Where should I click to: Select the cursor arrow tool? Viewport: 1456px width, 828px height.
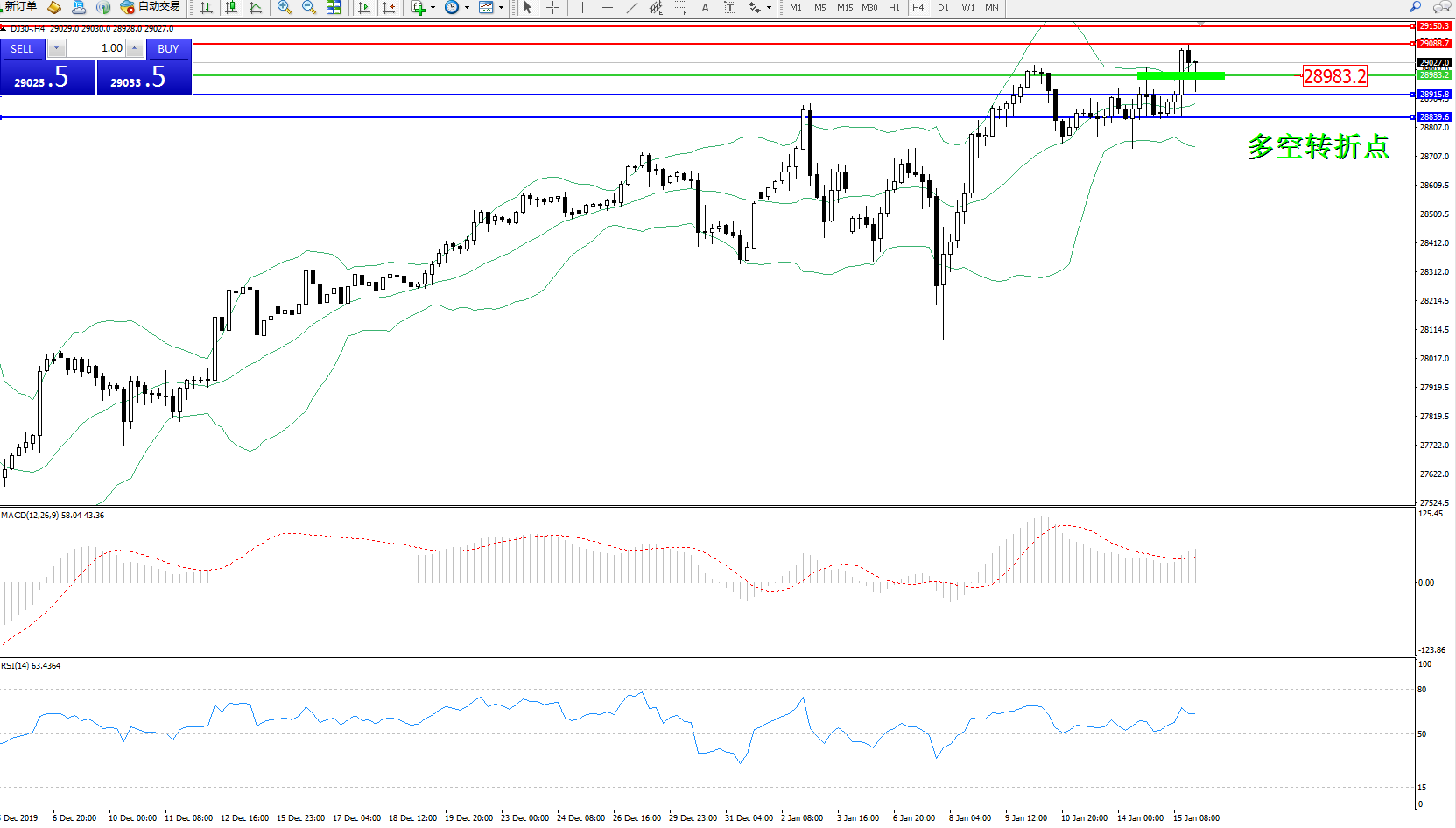coord(528,8)
